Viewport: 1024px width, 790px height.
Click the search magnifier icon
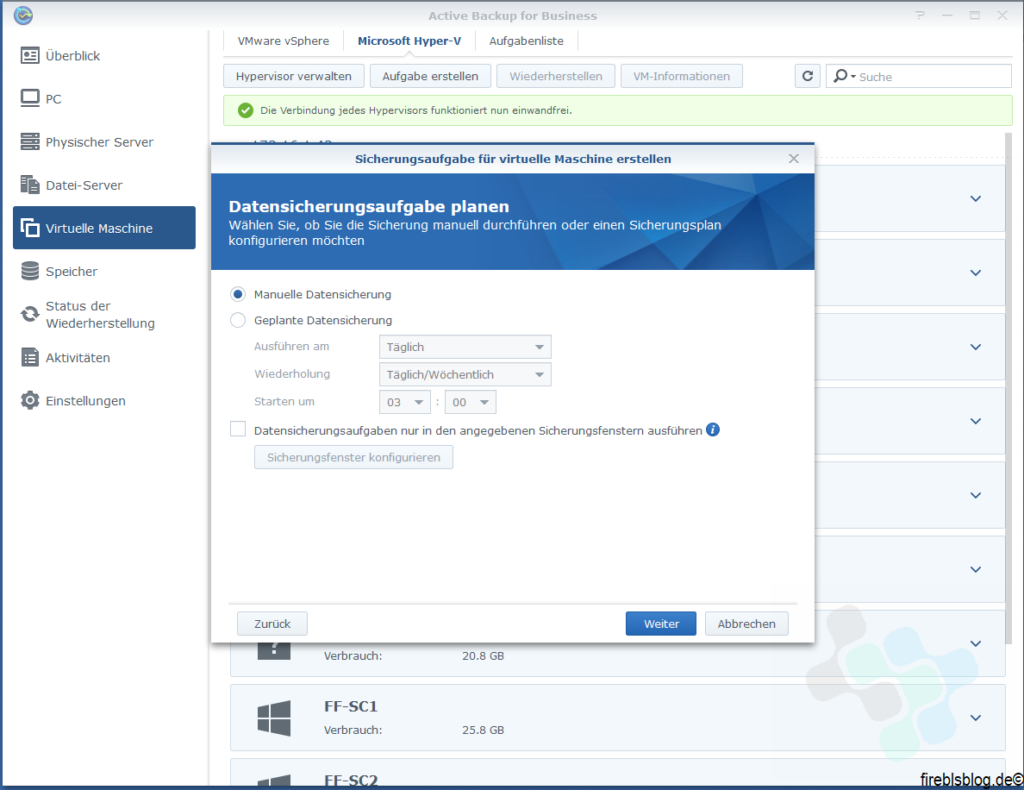[x=842, y=76]
